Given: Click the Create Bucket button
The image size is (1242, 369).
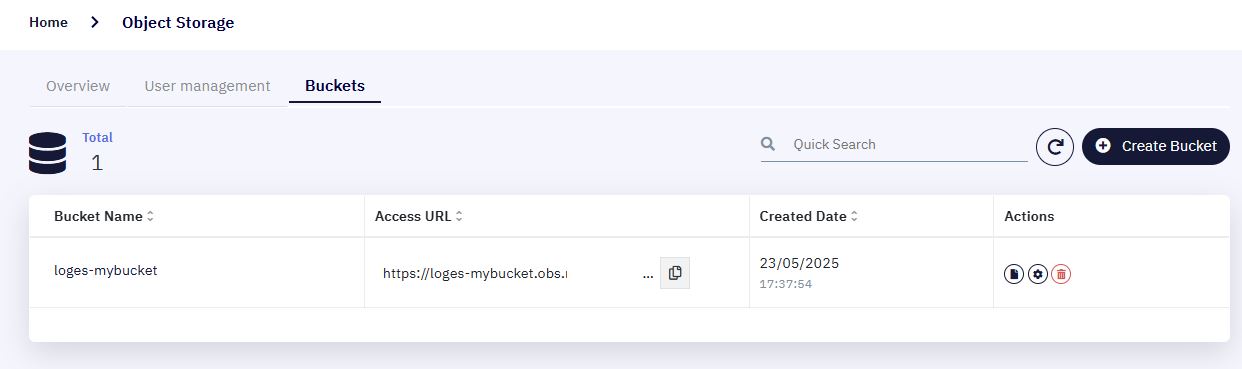Looking at the screenshot, I should coord(1156,146).
